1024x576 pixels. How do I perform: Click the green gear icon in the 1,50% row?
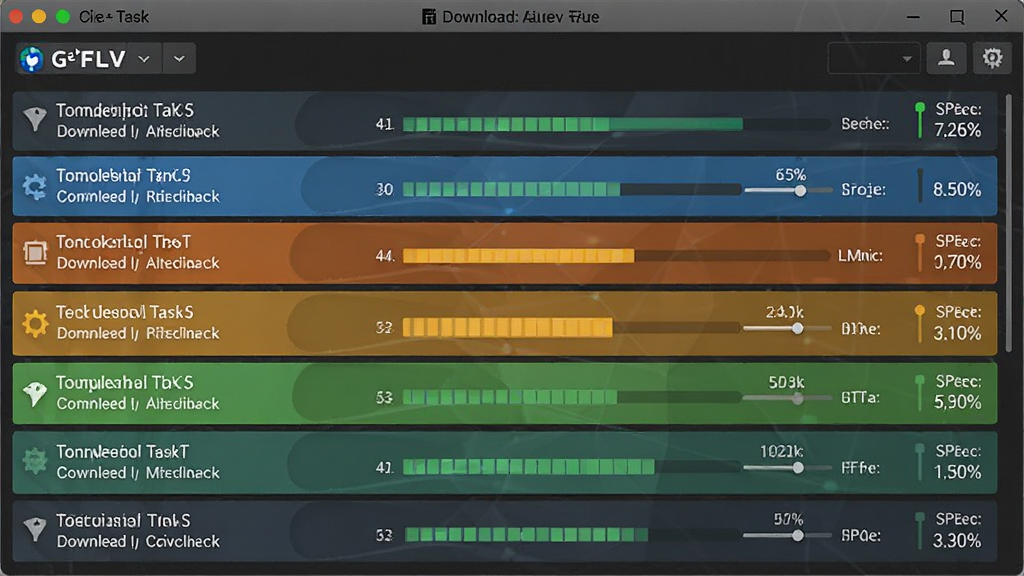click(35, 462)
